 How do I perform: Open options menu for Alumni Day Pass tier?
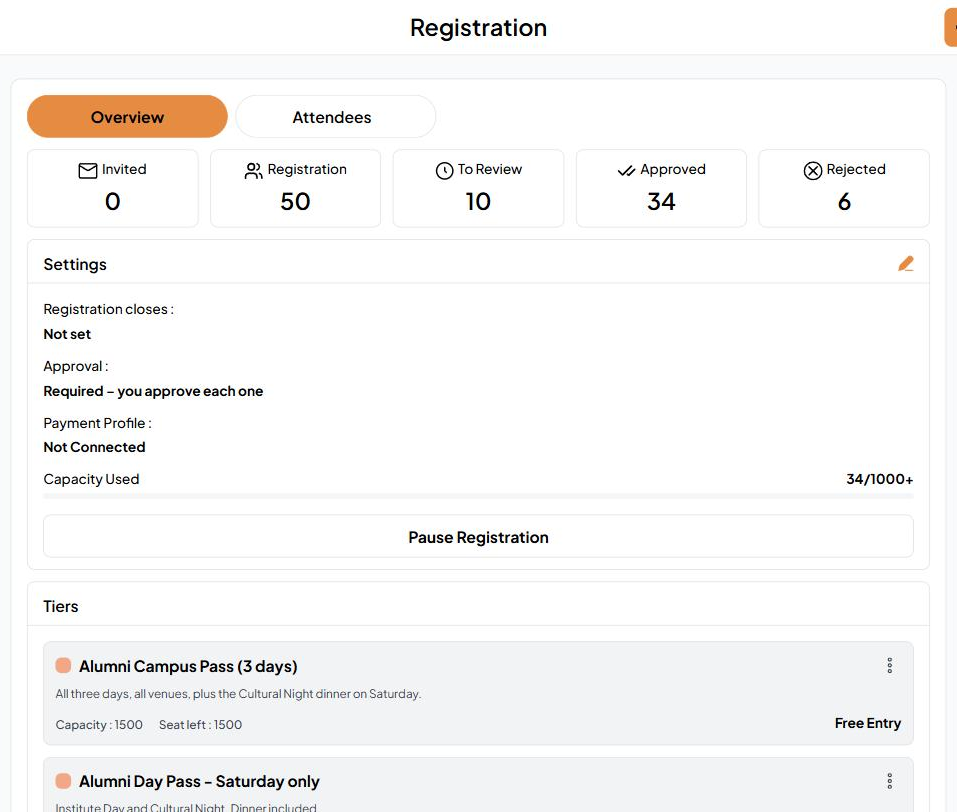click(889, 781)
